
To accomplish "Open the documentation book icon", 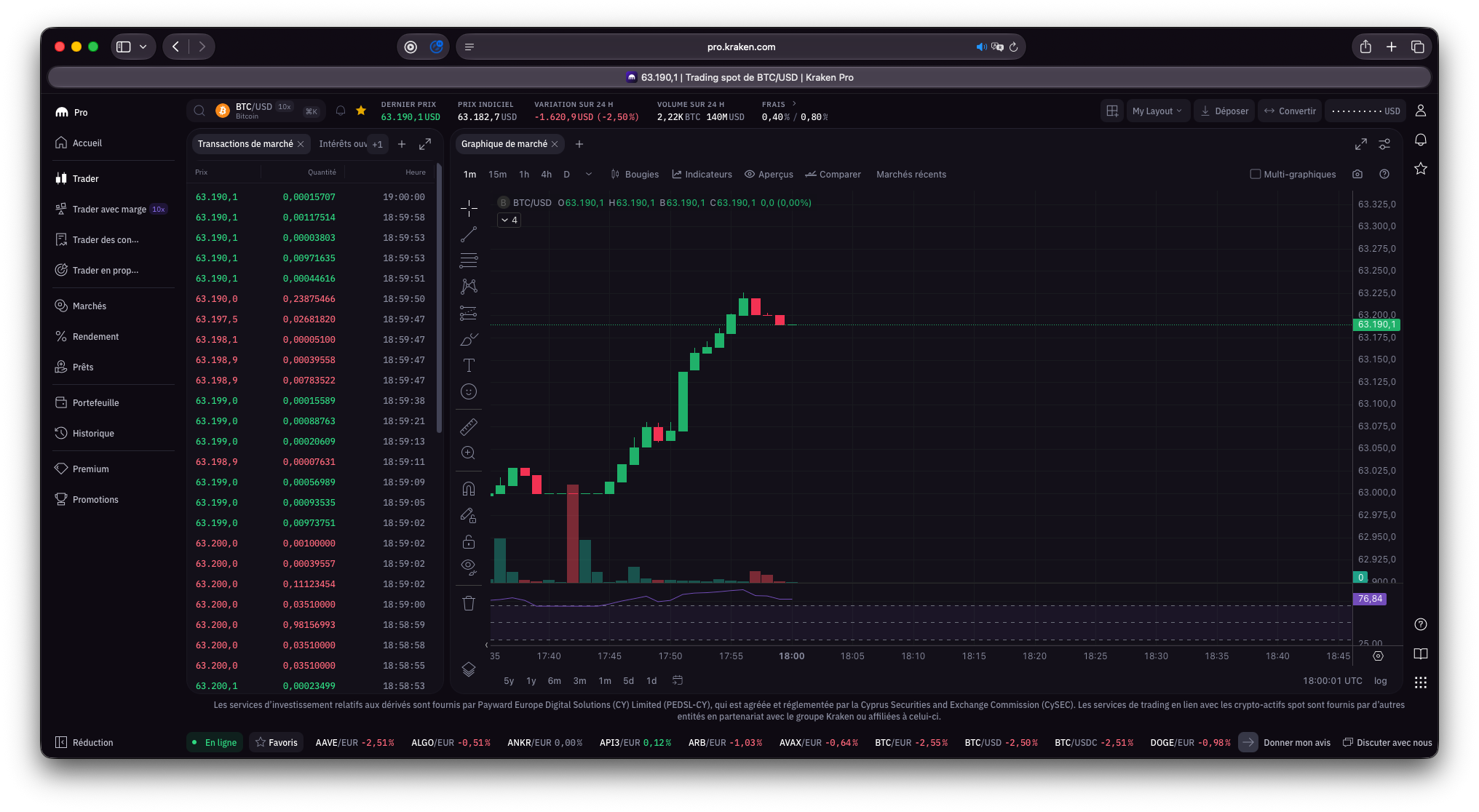I will click(x=1420, y=653).
